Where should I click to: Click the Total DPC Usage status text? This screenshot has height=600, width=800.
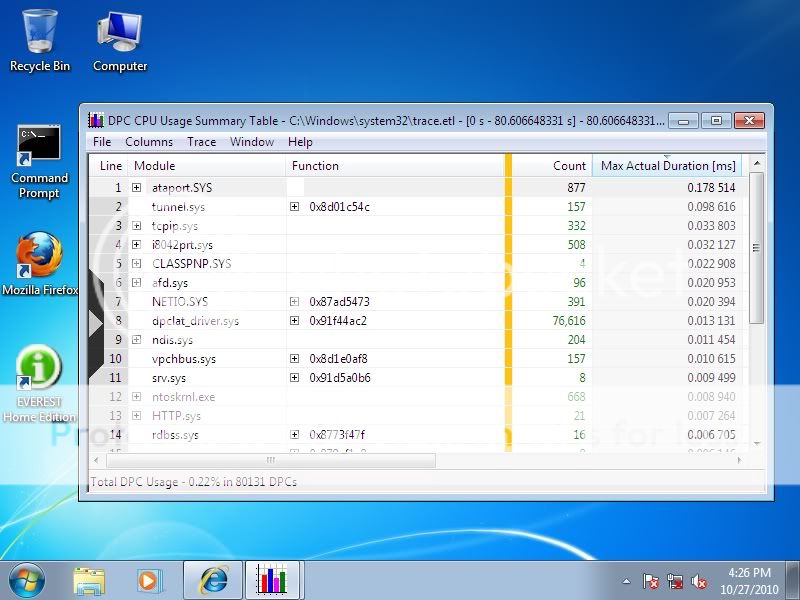[193, 482]
